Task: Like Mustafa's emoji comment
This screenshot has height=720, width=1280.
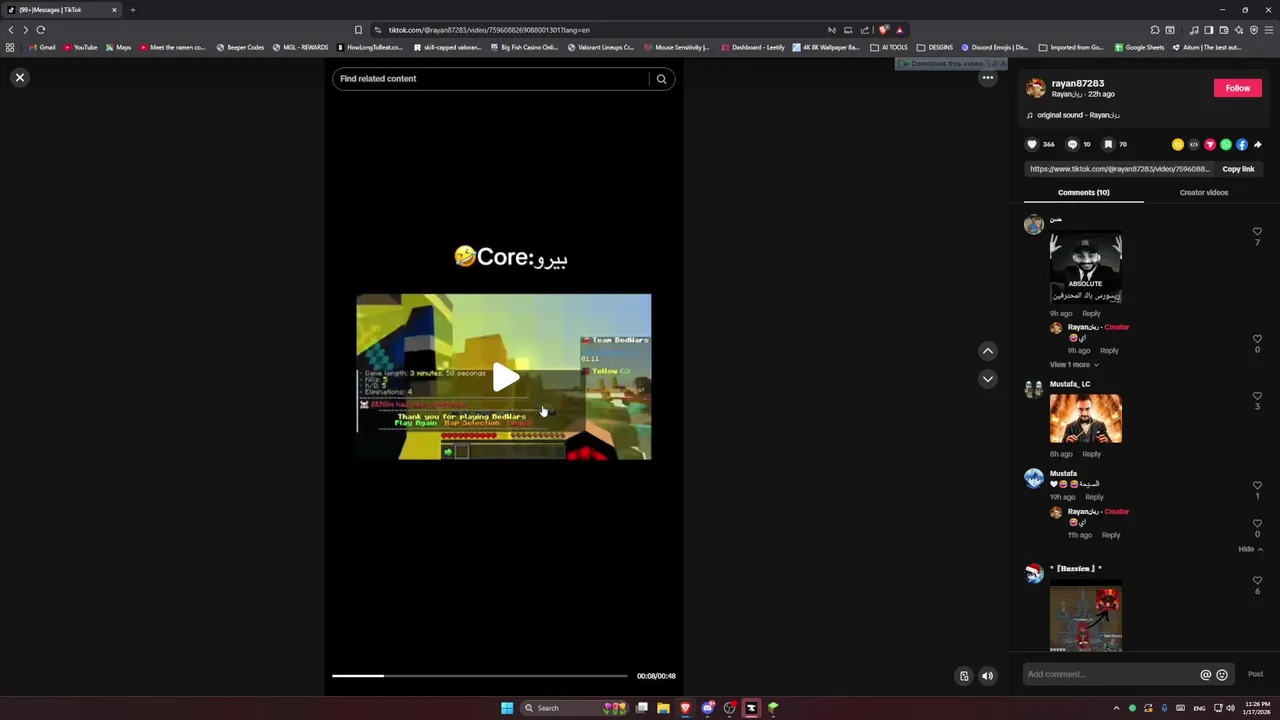Action: pyautogui.click(x=1257, y=486)
